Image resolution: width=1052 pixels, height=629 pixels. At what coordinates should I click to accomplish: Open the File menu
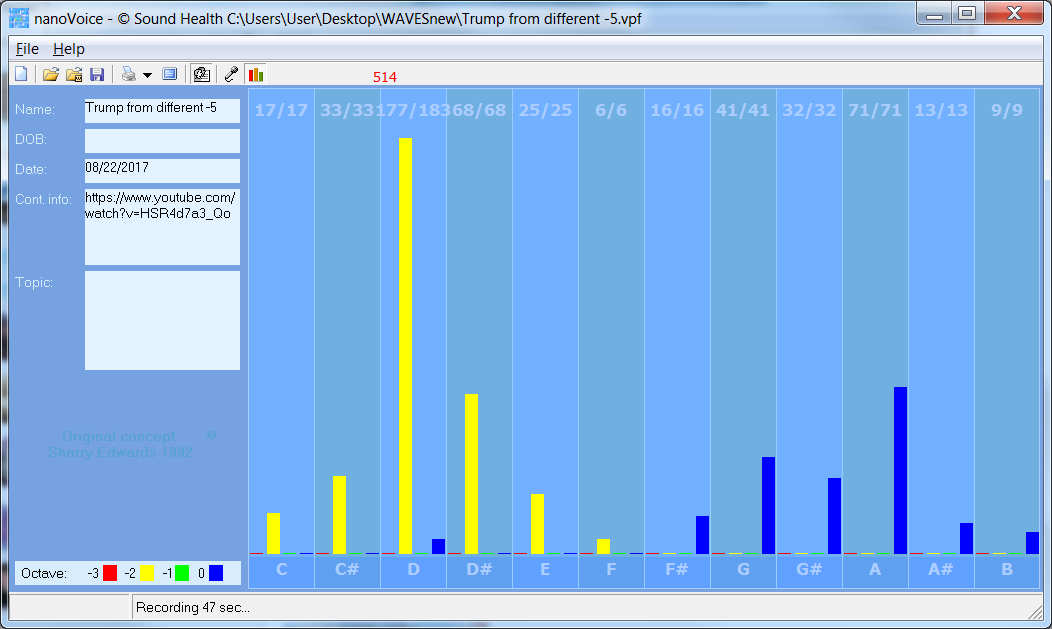click(27, 49)
